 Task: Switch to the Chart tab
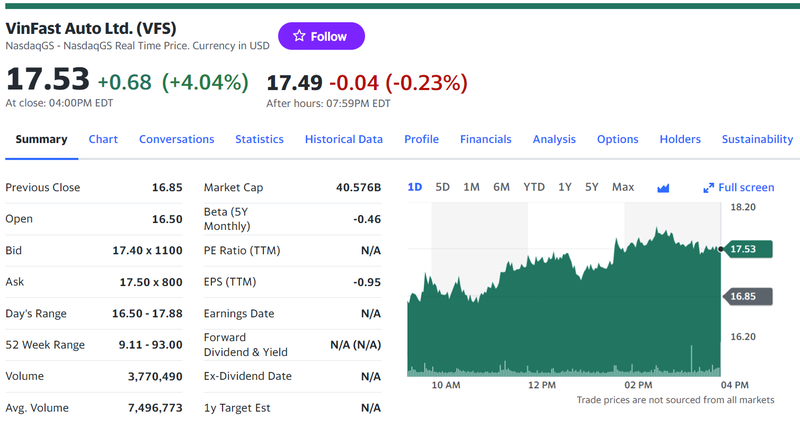click(x=103, y=139)
